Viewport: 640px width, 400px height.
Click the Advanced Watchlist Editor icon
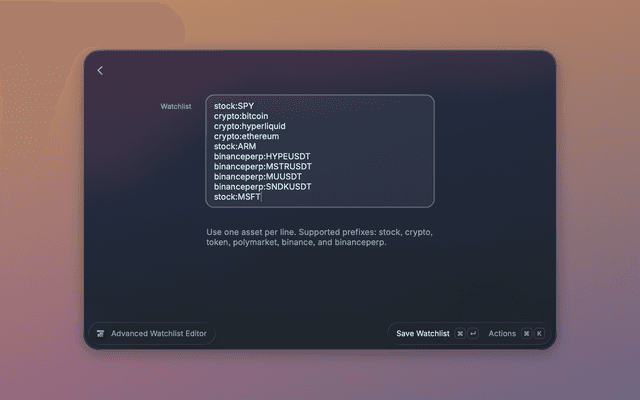(100, 334)
